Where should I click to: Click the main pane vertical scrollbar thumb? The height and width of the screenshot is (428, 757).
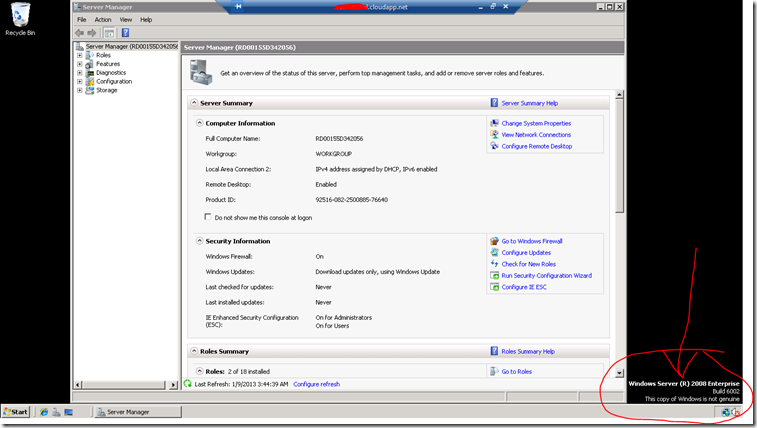pos(619,155)
